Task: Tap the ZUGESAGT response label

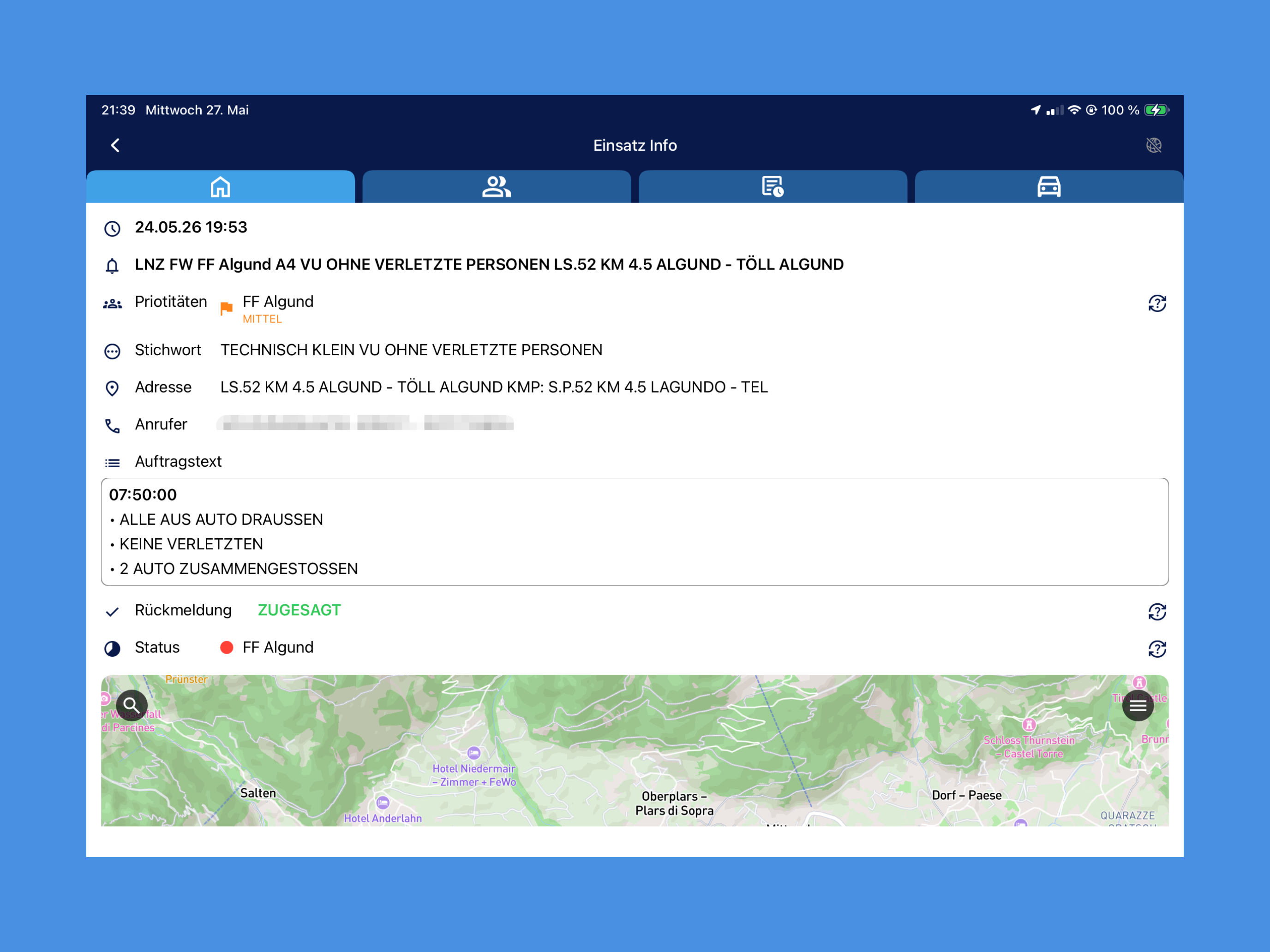Action: pyautogui.click(x=299, y=610)
